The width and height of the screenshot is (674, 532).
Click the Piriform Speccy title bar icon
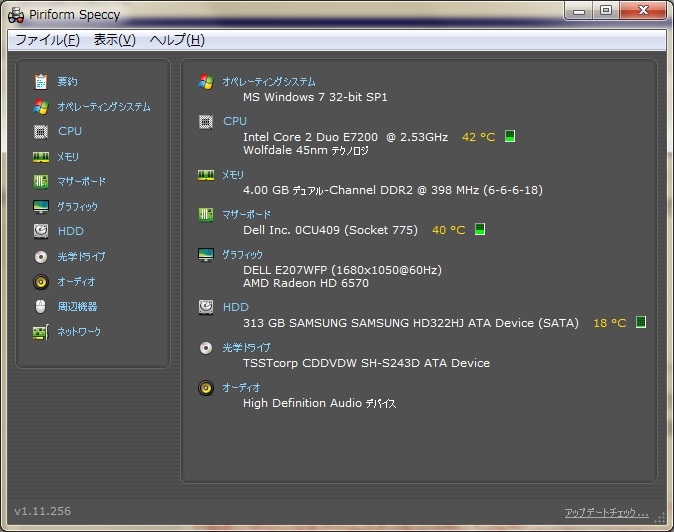[16, 15]
